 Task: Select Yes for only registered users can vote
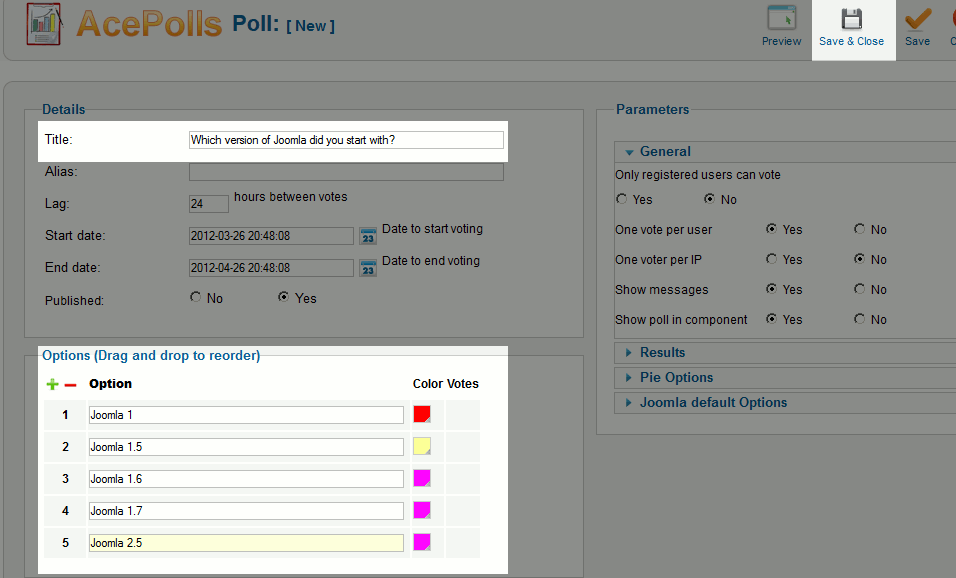click(622, 199)
